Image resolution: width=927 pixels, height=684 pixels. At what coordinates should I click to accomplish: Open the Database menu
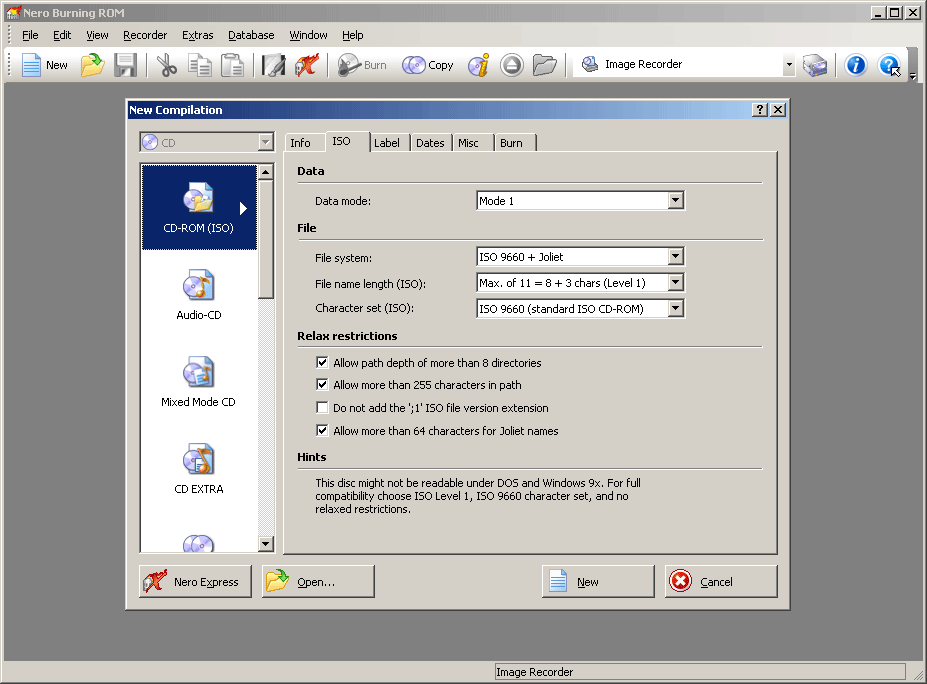251,35
